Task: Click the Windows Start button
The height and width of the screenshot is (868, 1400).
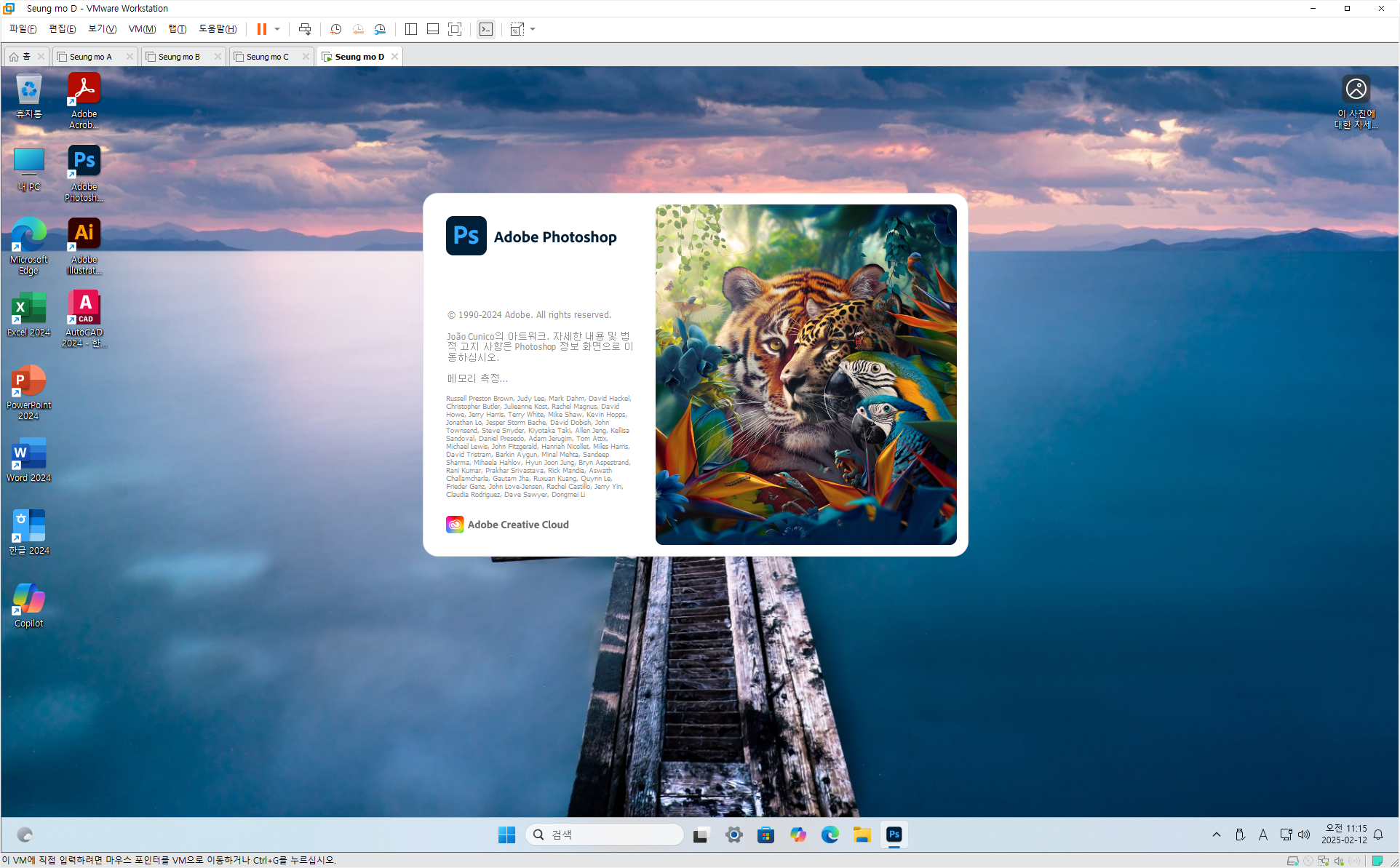Action: click(x=506, y=835)
